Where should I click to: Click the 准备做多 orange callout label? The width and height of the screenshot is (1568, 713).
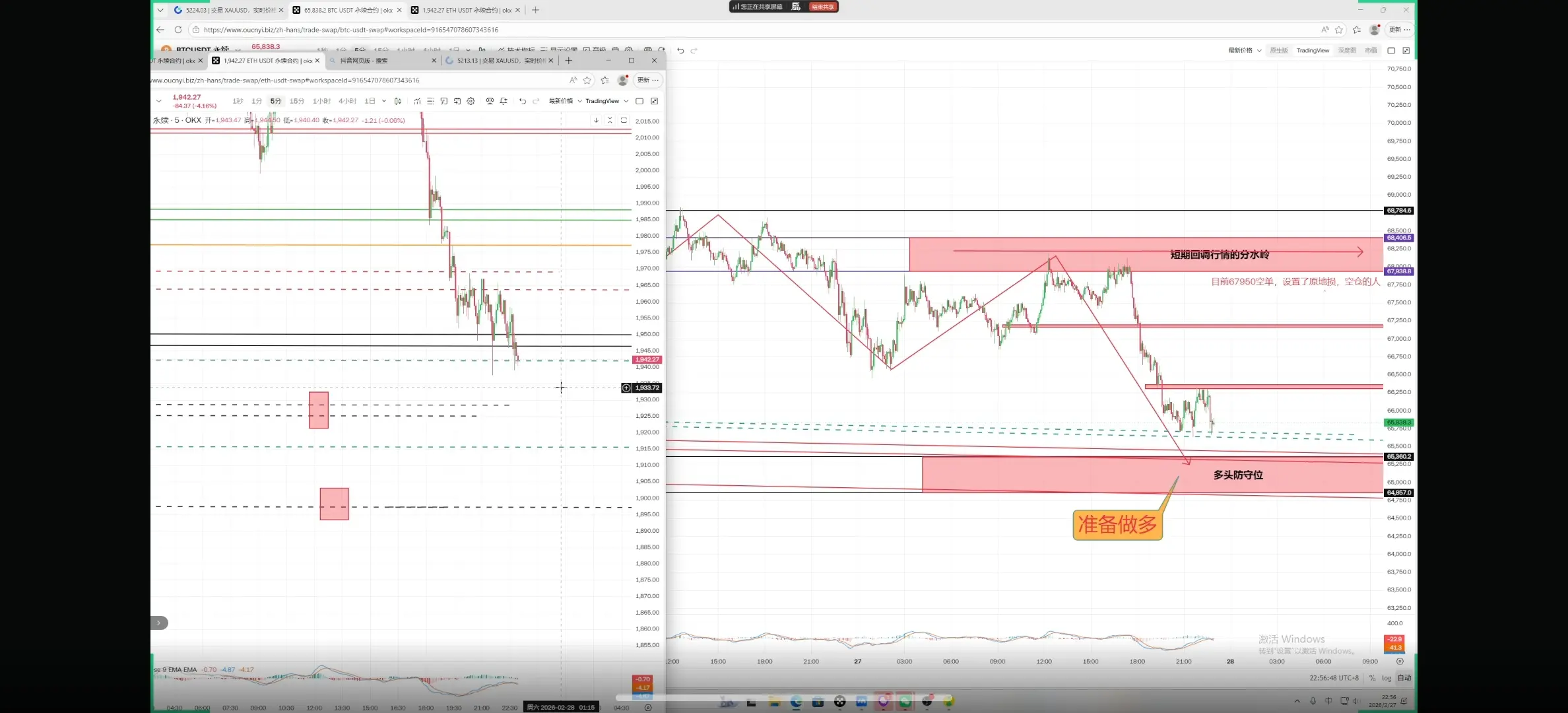coord(1117,525)
